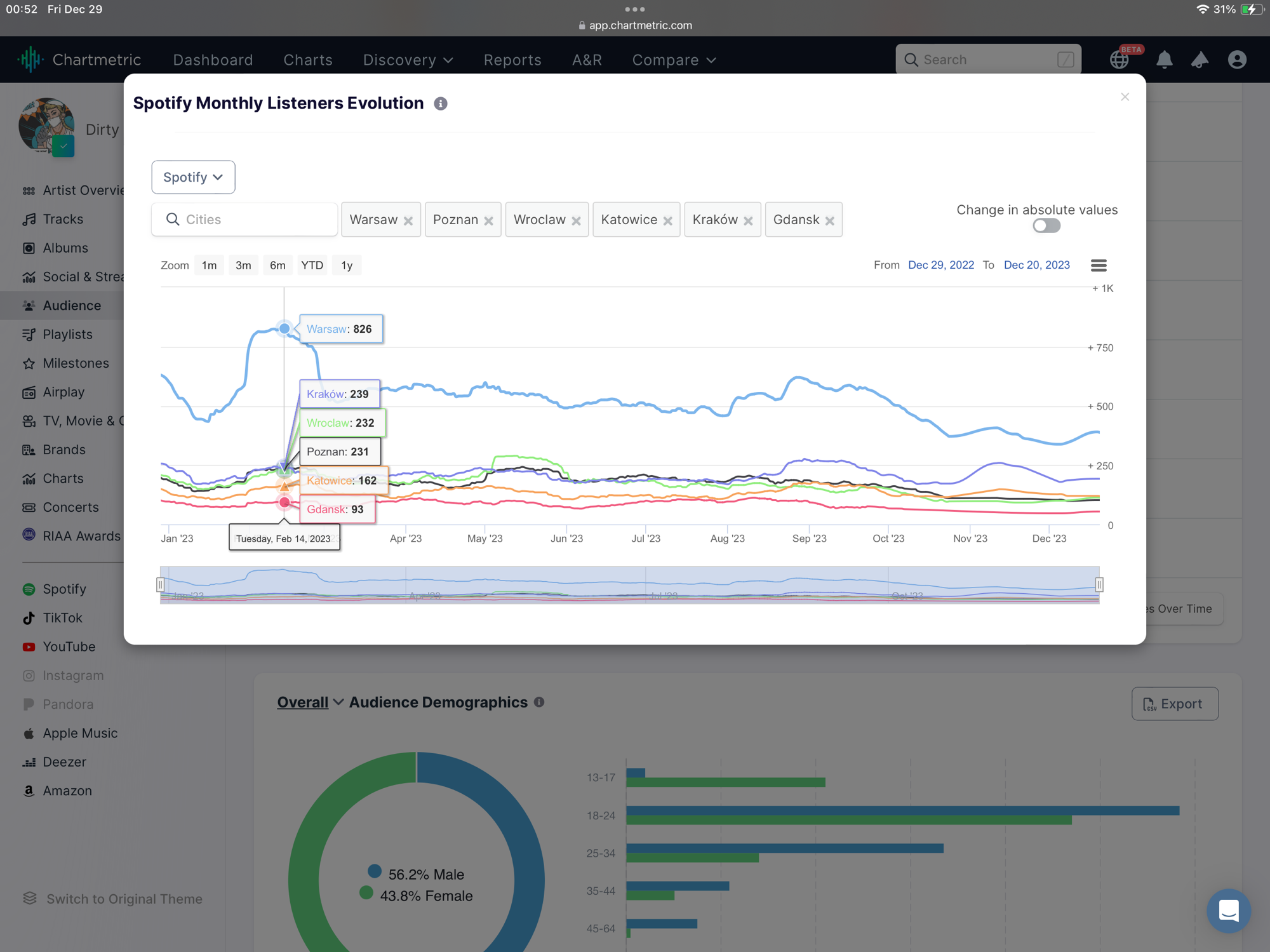The width and height of the screenshot is (1270, 952).
Task: Select the 6m zoom range
Action: coord(277,265)
